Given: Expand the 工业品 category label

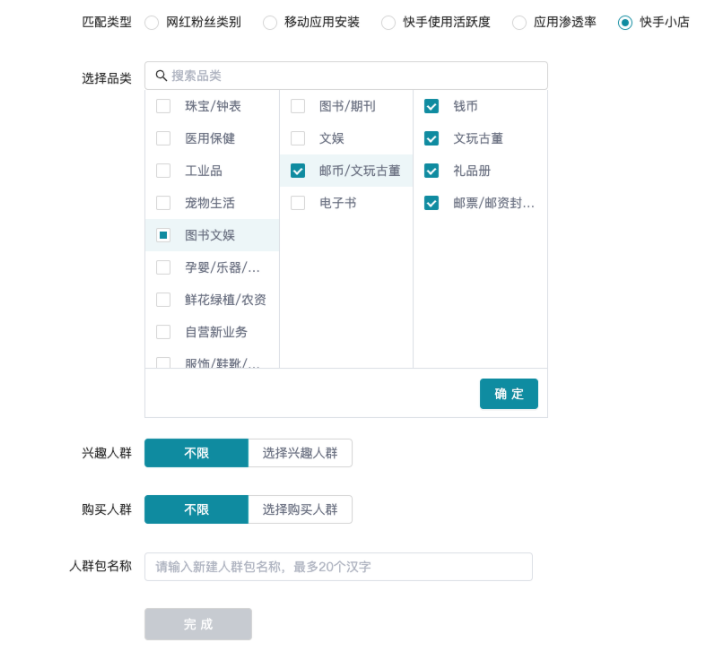Looking at the screenshot, I should tap(204, 170).
